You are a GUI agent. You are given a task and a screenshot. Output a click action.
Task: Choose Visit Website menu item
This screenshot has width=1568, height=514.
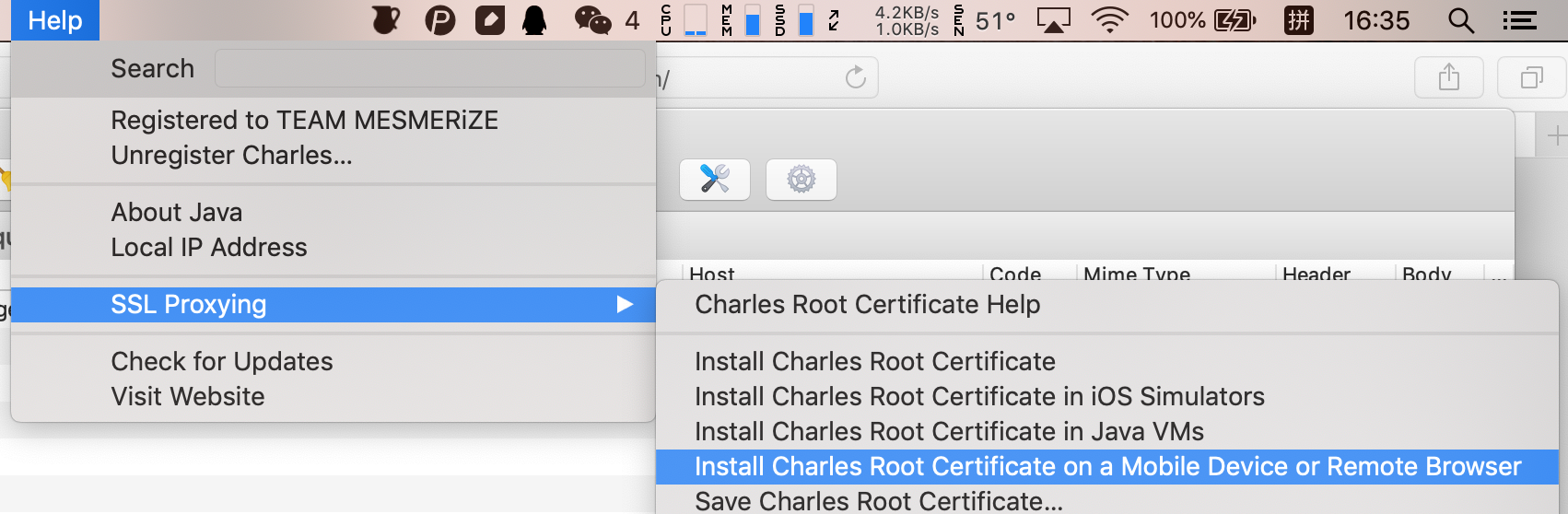point(188,397)
